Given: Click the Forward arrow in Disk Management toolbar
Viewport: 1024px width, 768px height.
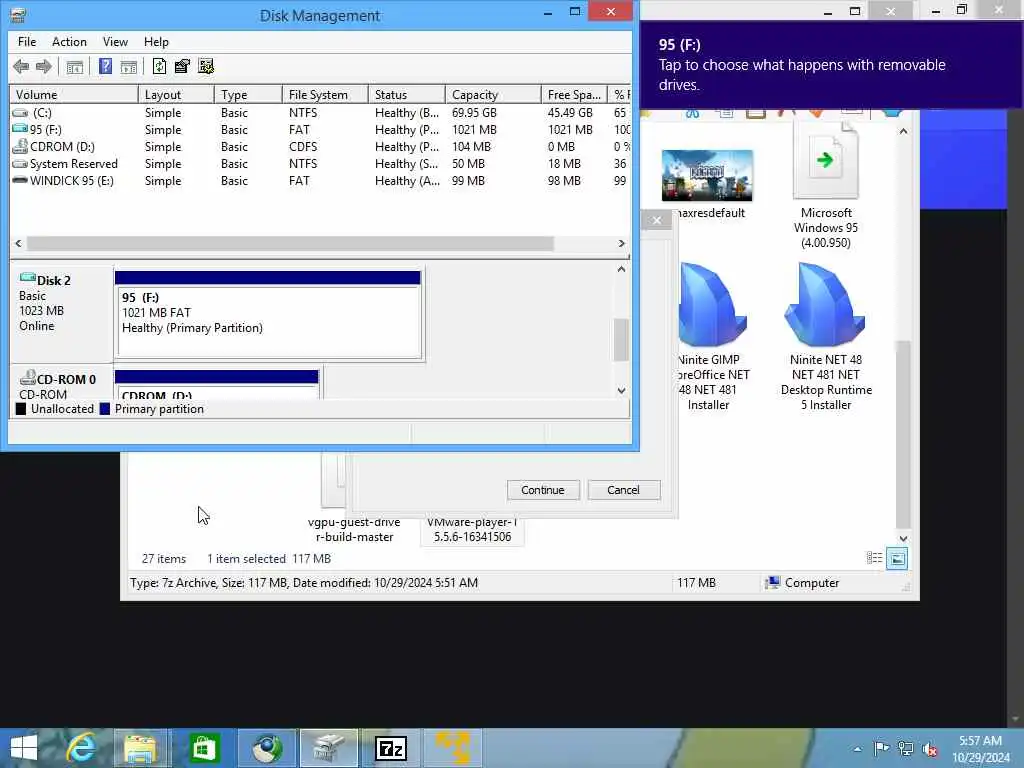Looking at the screenshot, I should coord(44,66).
